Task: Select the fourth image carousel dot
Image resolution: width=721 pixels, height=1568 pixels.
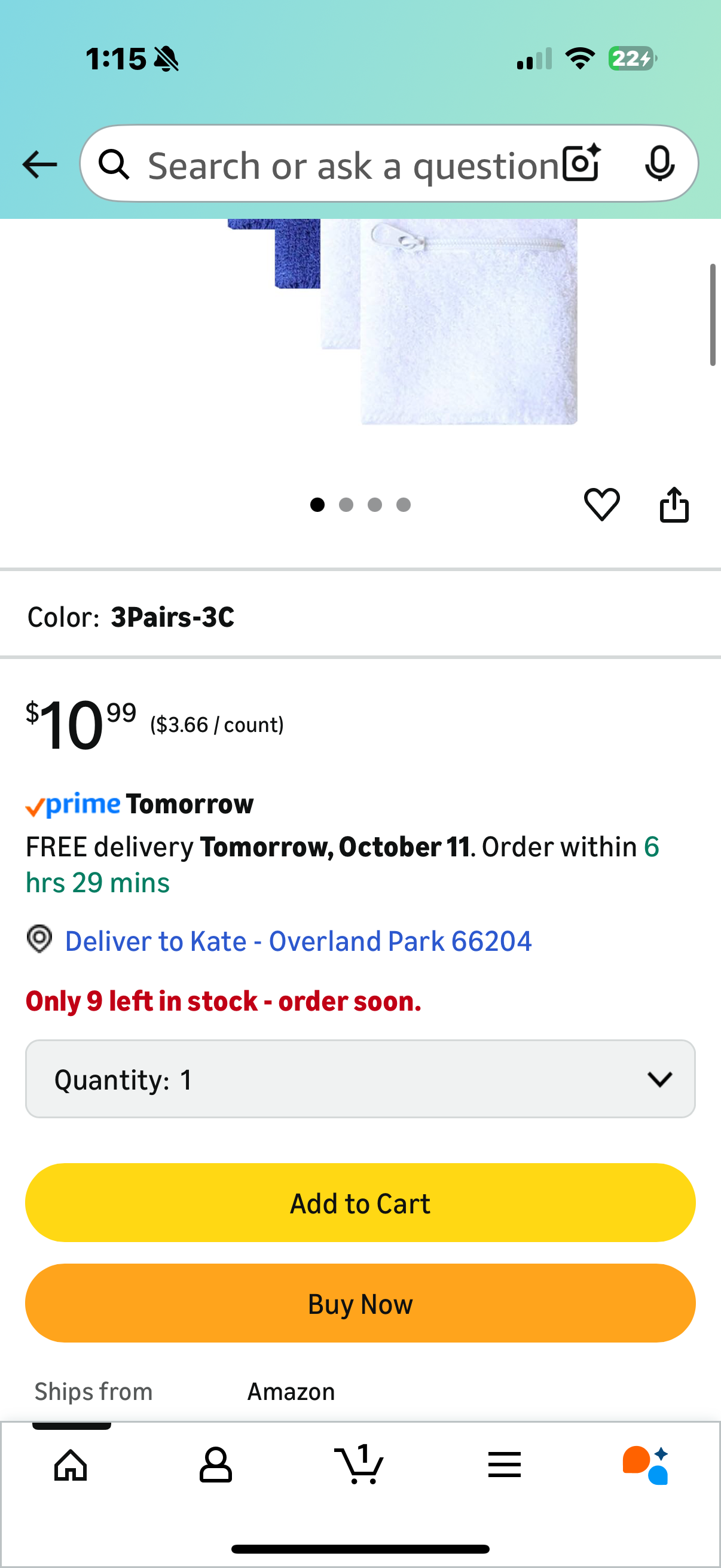Action: tap(404, 505)
